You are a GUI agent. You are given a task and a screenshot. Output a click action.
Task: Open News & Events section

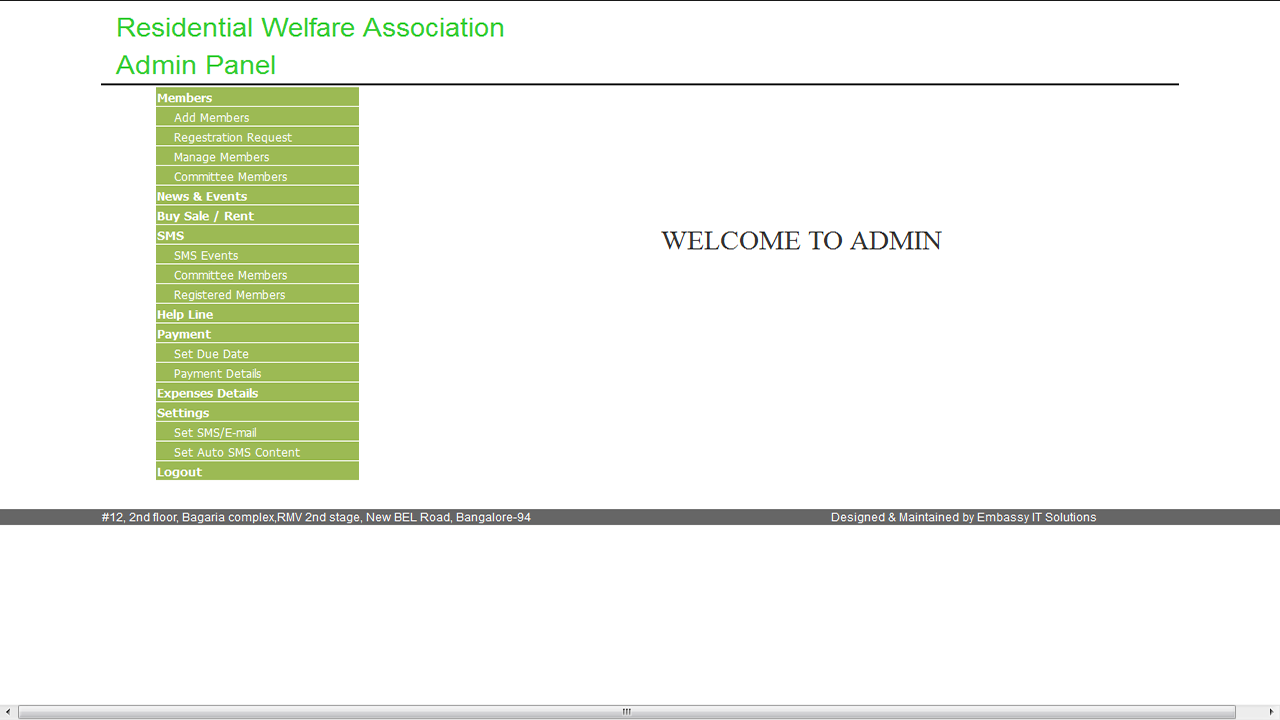click(257, 196)
